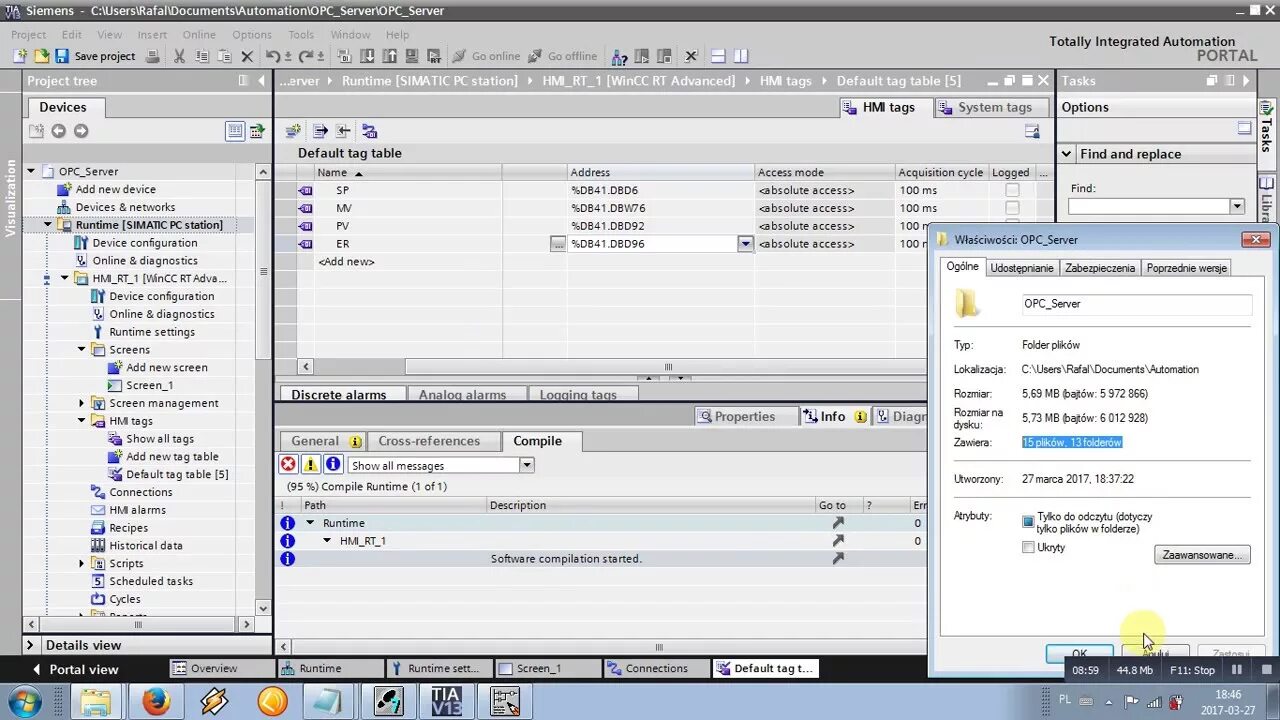Click the export tags icon in tag toolbar
The height and width of the screenshot is (720, 1280).
pos(320,131)
